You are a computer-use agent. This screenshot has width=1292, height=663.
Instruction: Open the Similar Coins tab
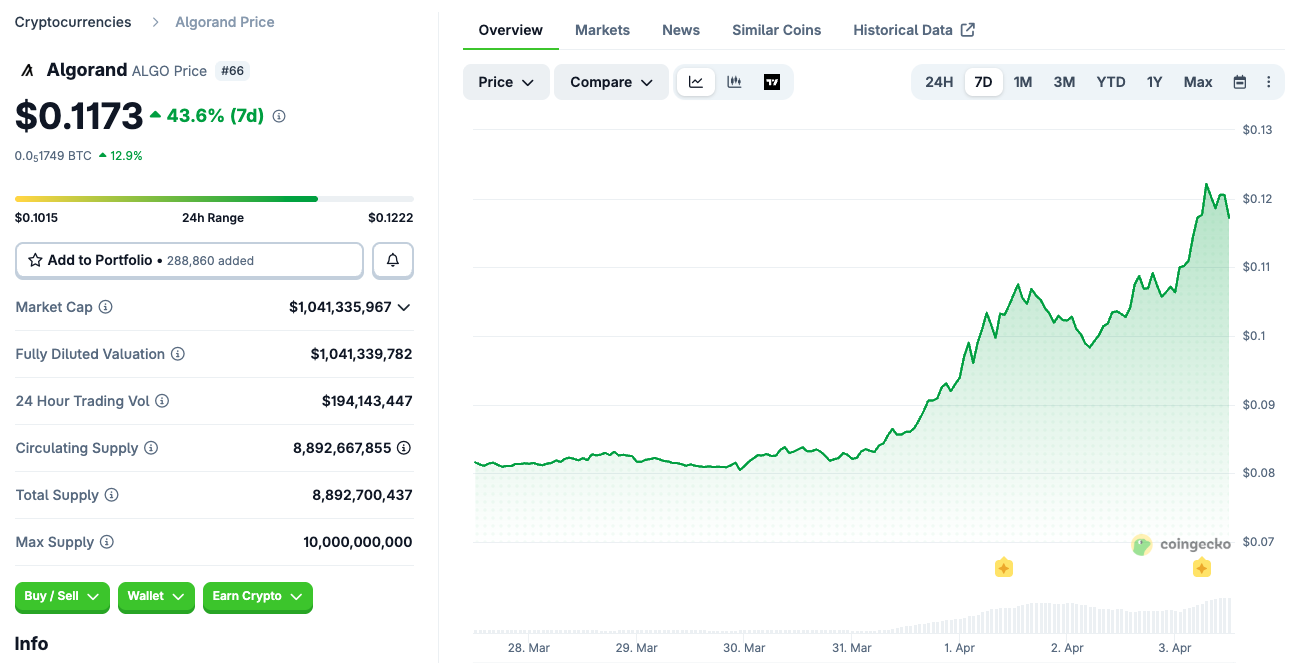(x=776, y=29)
